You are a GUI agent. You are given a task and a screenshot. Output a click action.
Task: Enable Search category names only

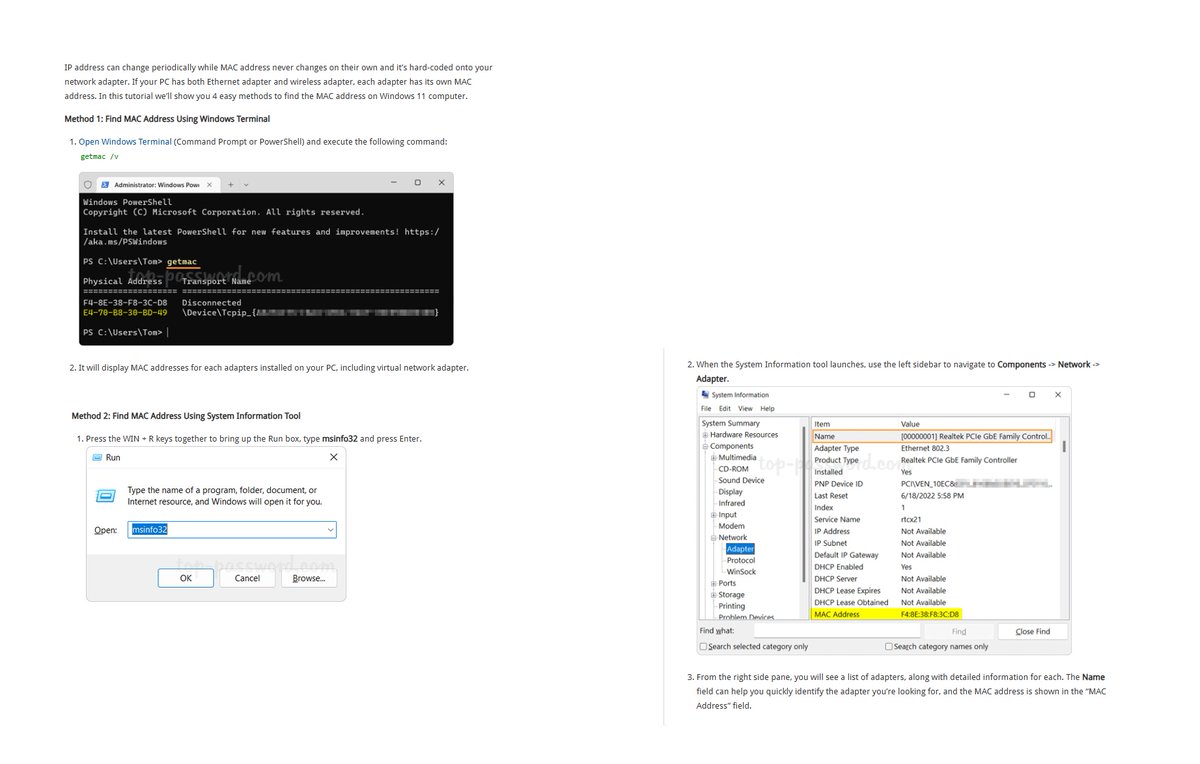889,646
